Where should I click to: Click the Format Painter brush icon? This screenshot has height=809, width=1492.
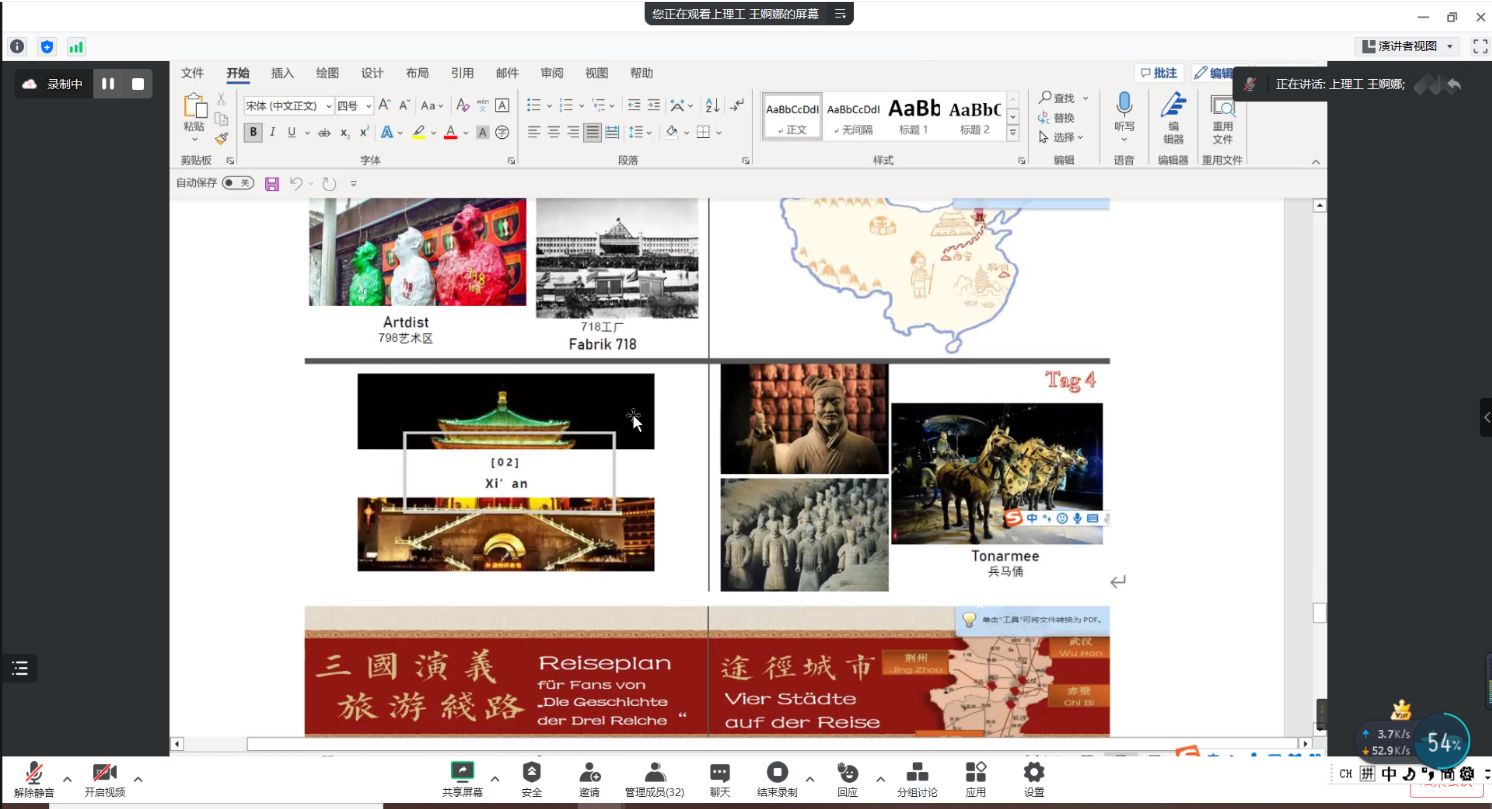222,139
